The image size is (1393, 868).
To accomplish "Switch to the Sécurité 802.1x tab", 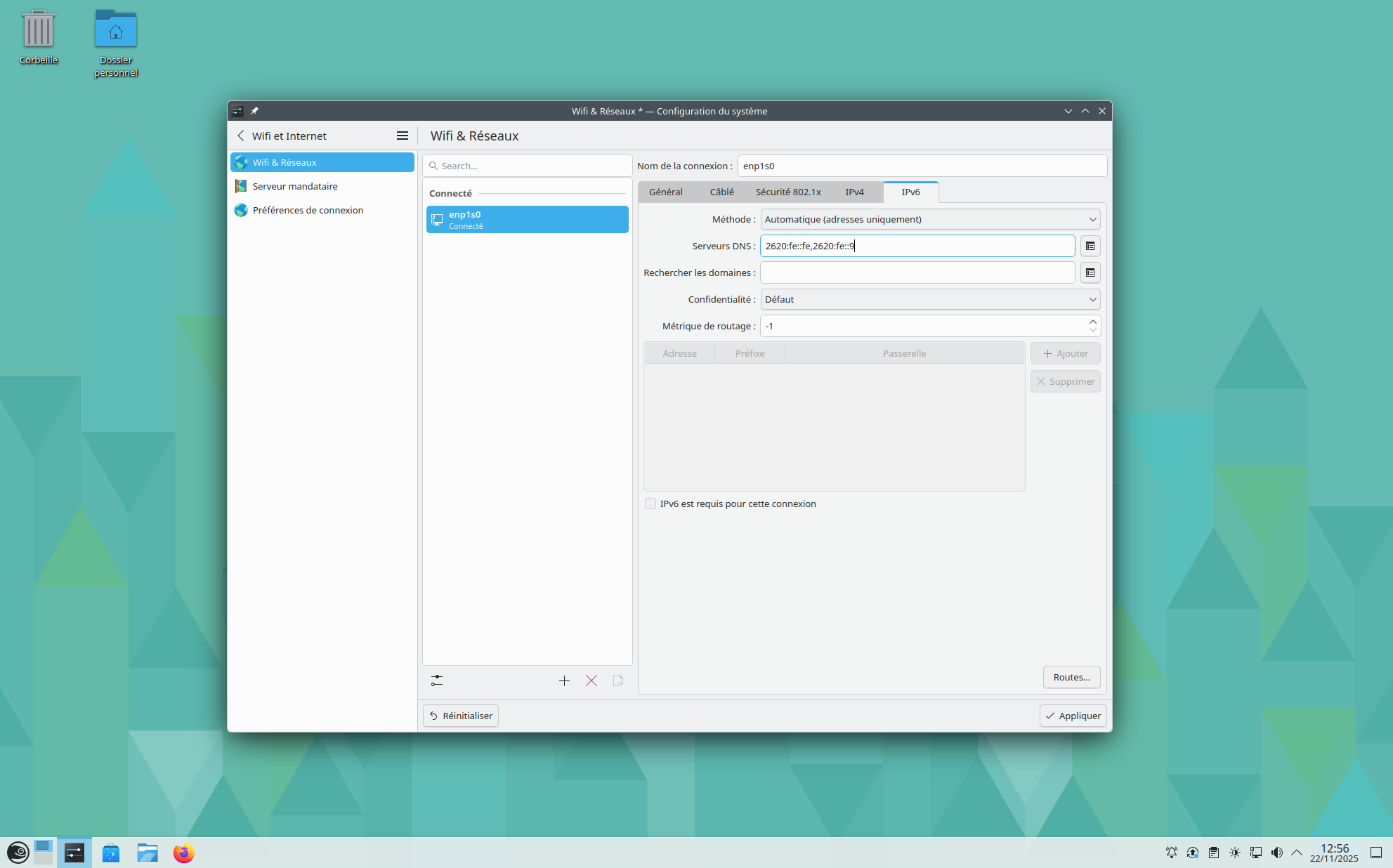I will [x=787, y=192].
